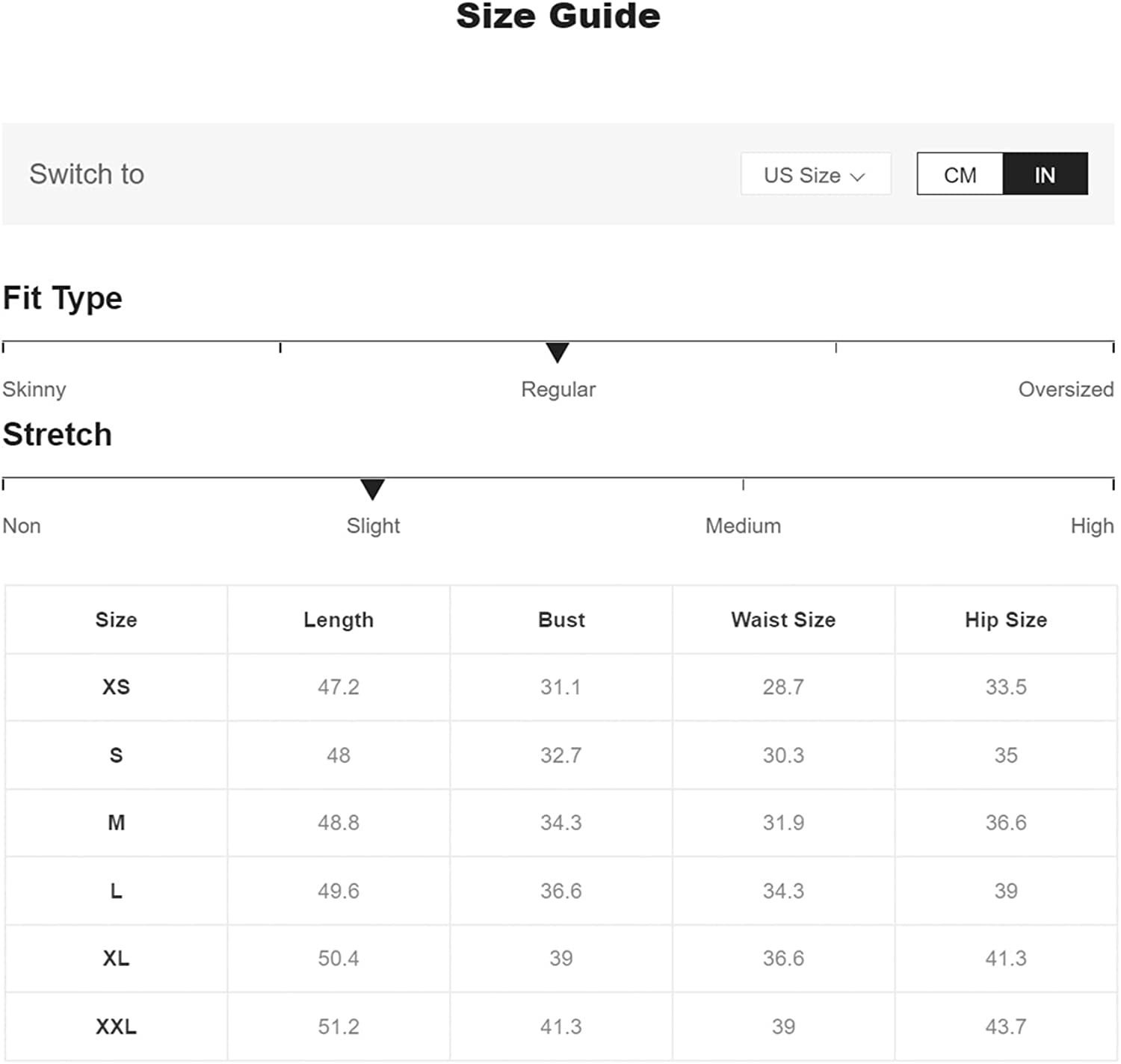This screenshot has width=1121, height=1064.
Task: Click the Length column header
Action: [x=339, y=619]
